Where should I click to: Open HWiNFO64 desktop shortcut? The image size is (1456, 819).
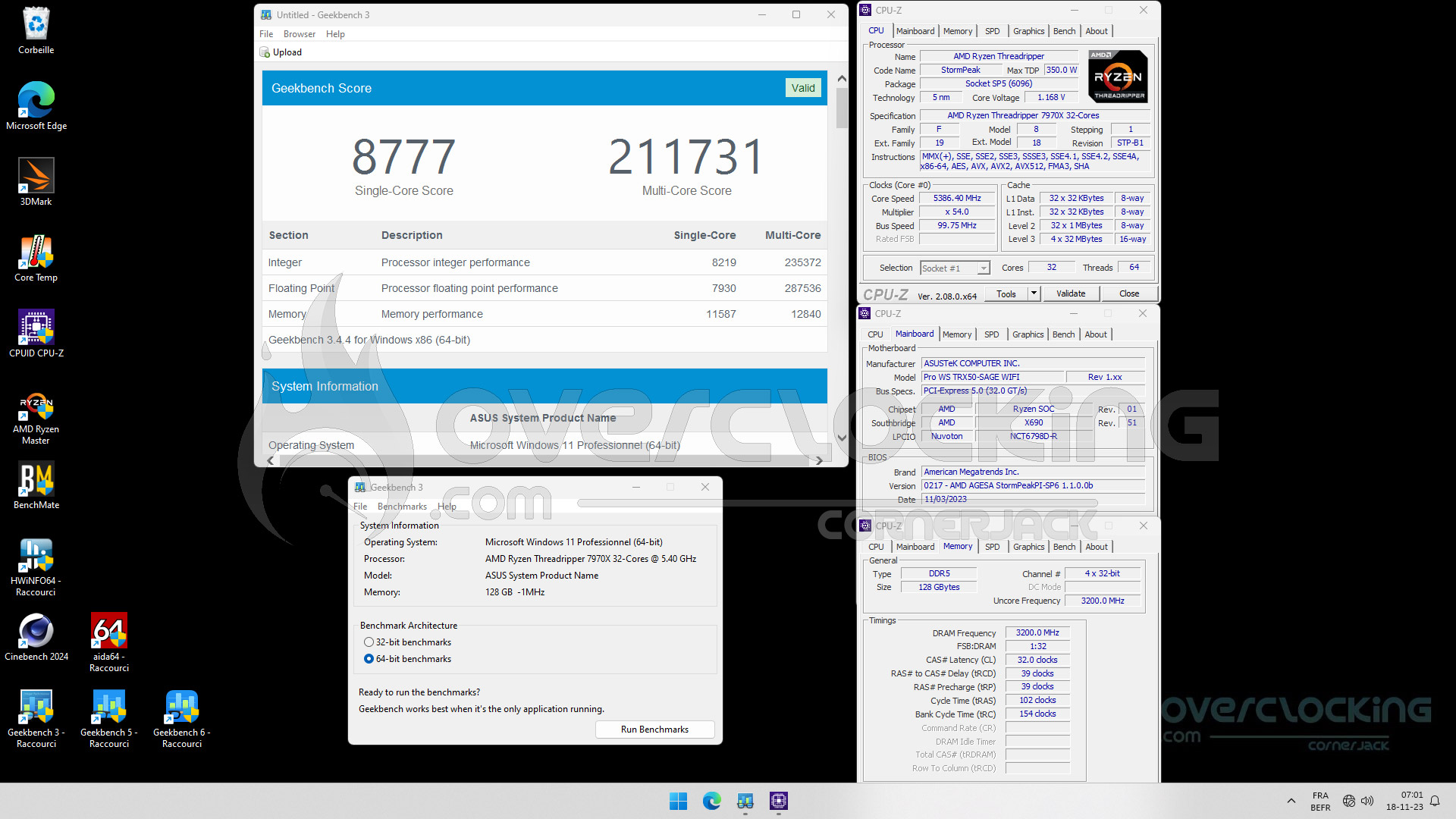click(x=36, y=566)
